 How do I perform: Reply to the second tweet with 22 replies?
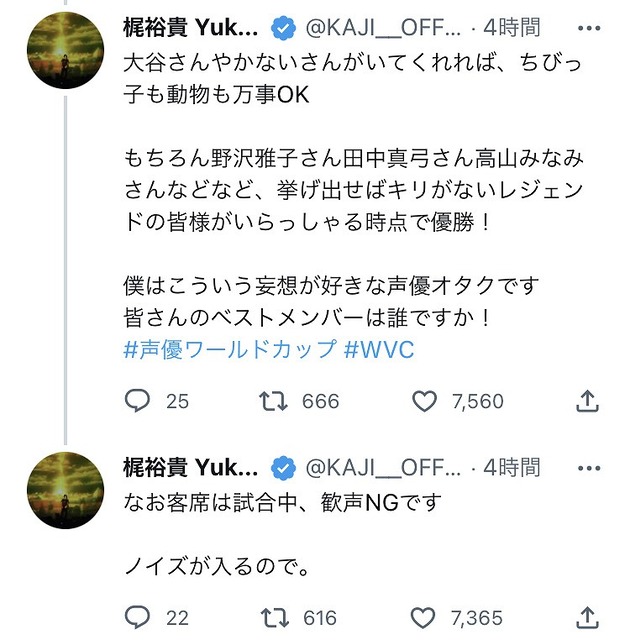[137, 617]
